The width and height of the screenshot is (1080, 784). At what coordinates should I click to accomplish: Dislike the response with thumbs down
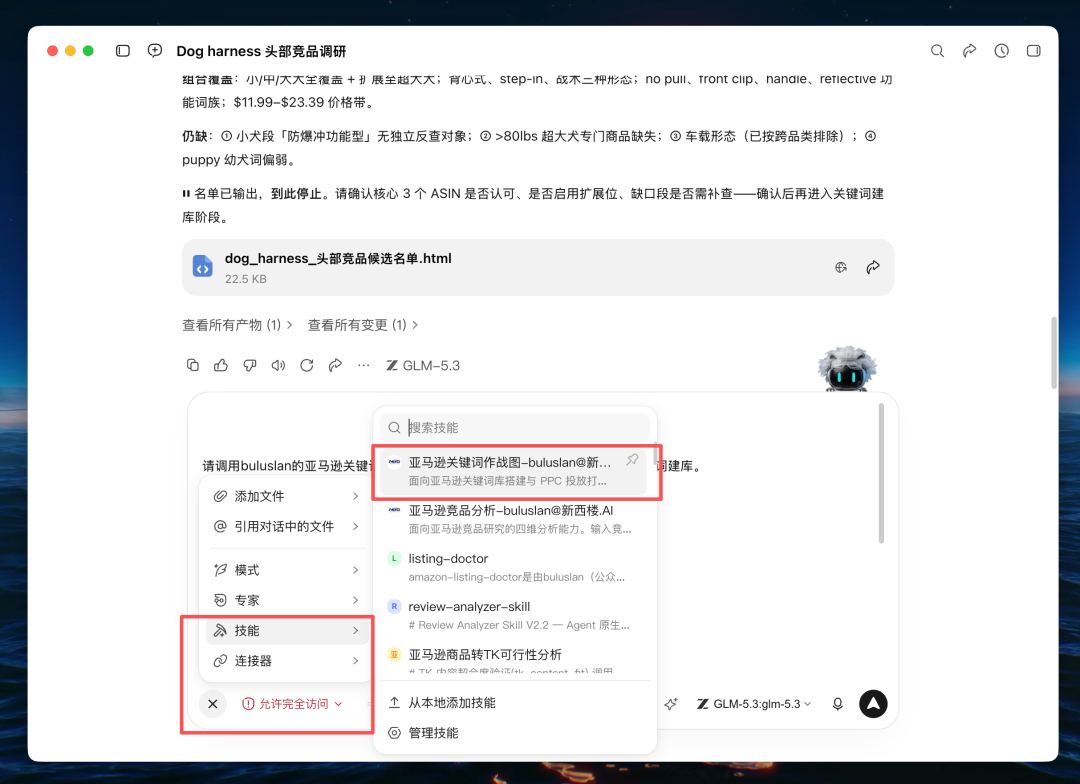point(249,365)
